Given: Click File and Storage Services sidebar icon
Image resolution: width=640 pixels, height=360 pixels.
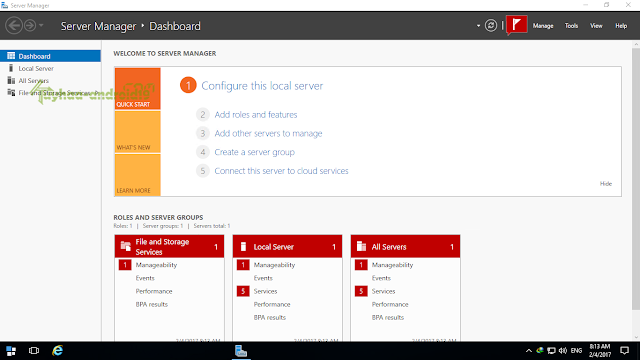Looking at the screenshot, I should pos(11,93).
